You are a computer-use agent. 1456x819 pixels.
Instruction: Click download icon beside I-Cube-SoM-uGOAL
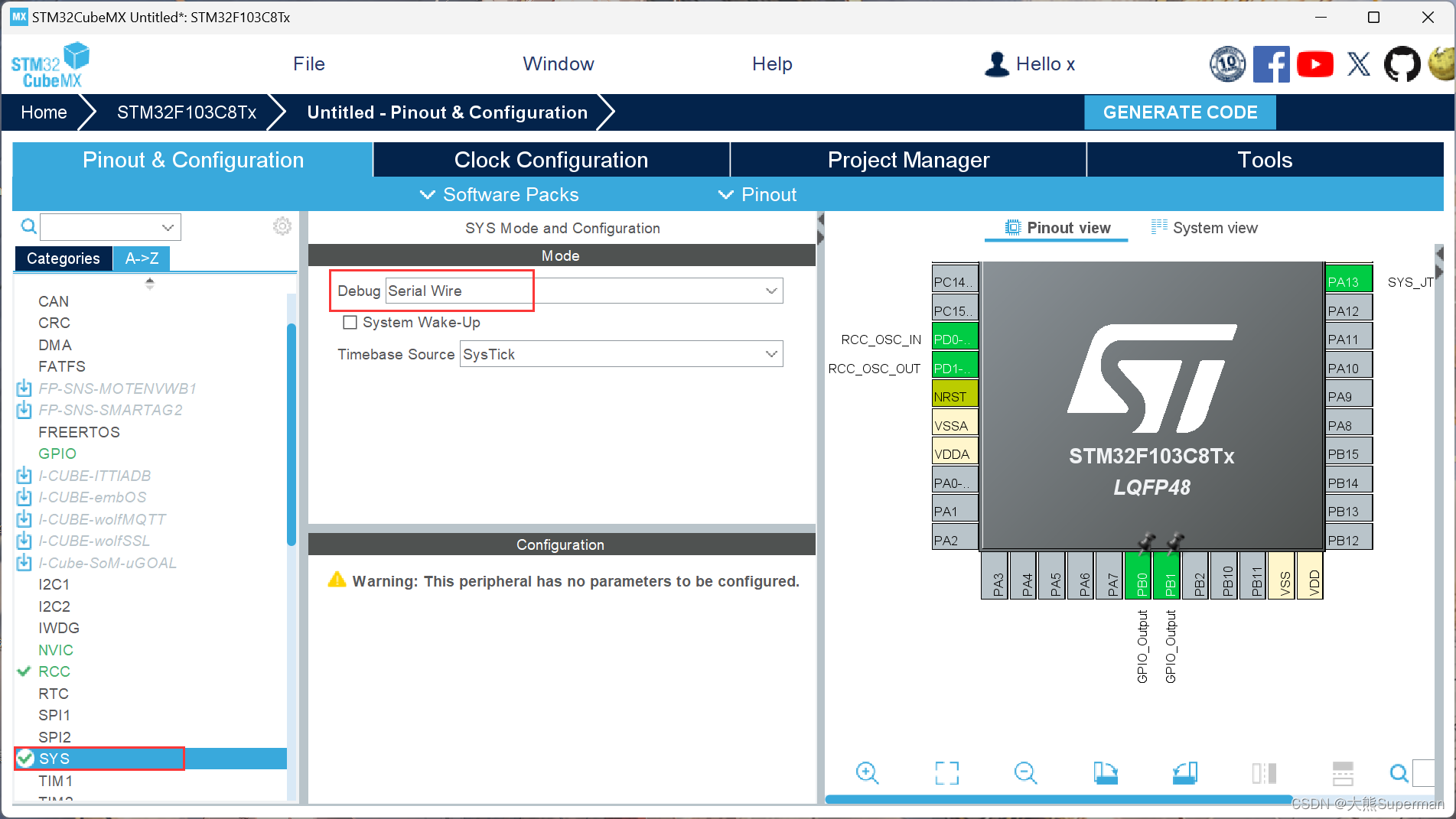pos(24,563)
